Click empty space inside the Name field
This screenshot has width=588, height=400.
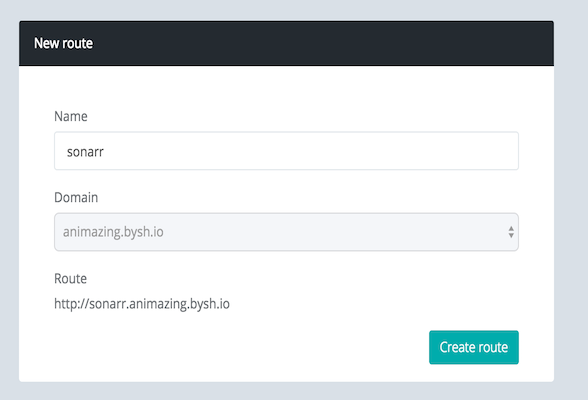point(311,151)
